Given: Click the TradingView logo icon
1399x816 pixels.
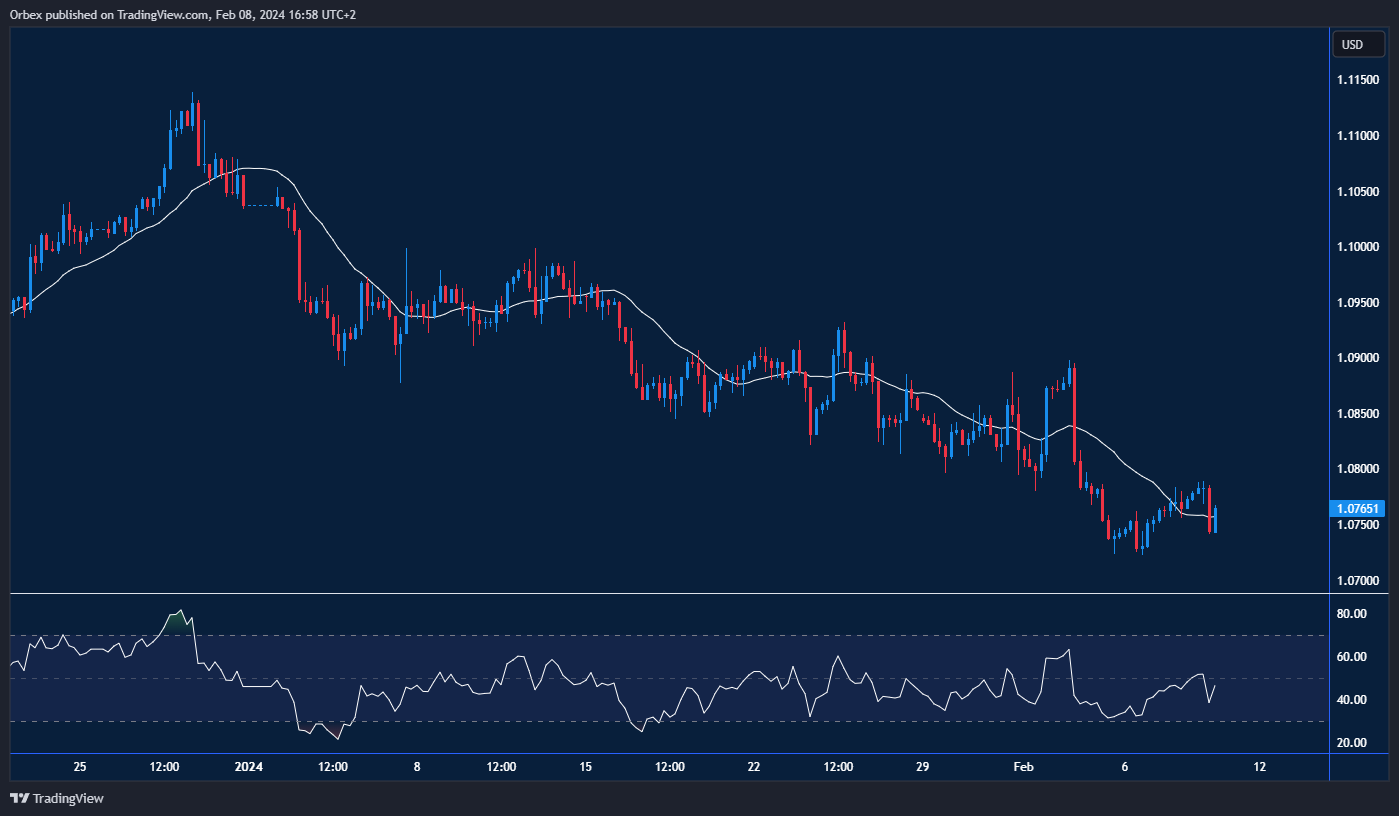Looking at the screenshot, I should point(17,799).
